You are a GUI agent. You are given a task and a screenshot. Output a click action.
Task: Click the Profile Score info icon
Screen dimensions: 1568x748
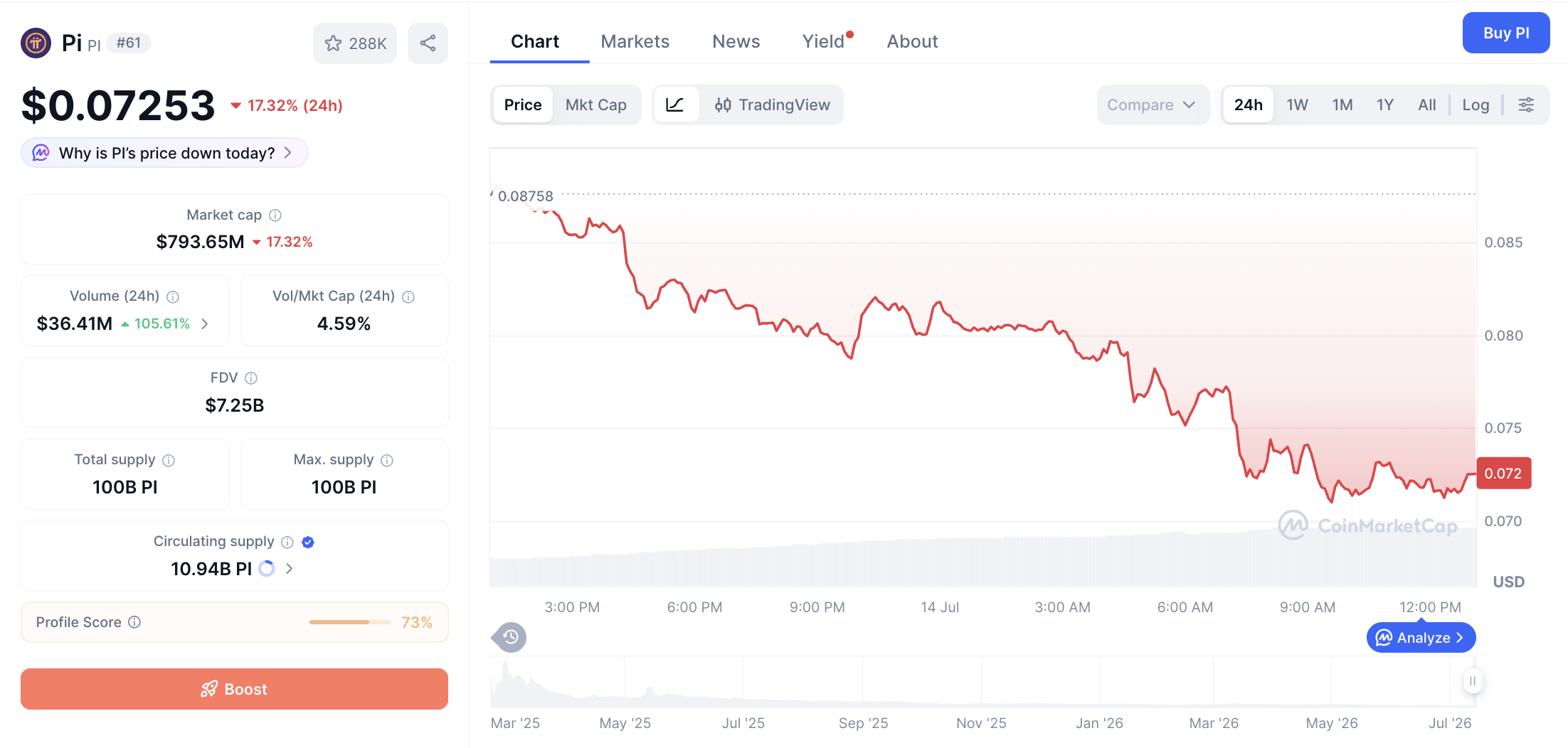point(134,622)
